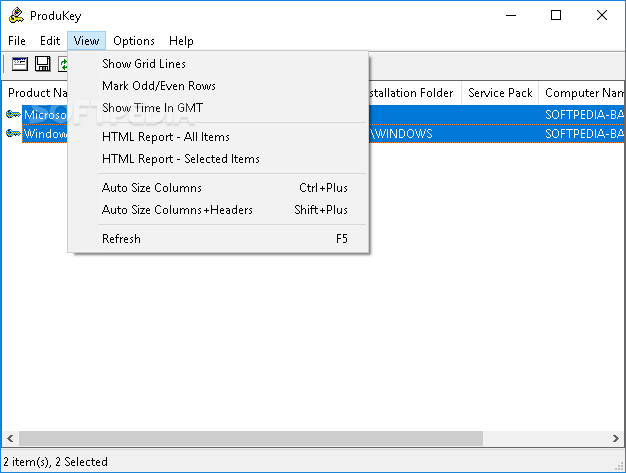
Task: Select the Window product row name
Action: 45,134
